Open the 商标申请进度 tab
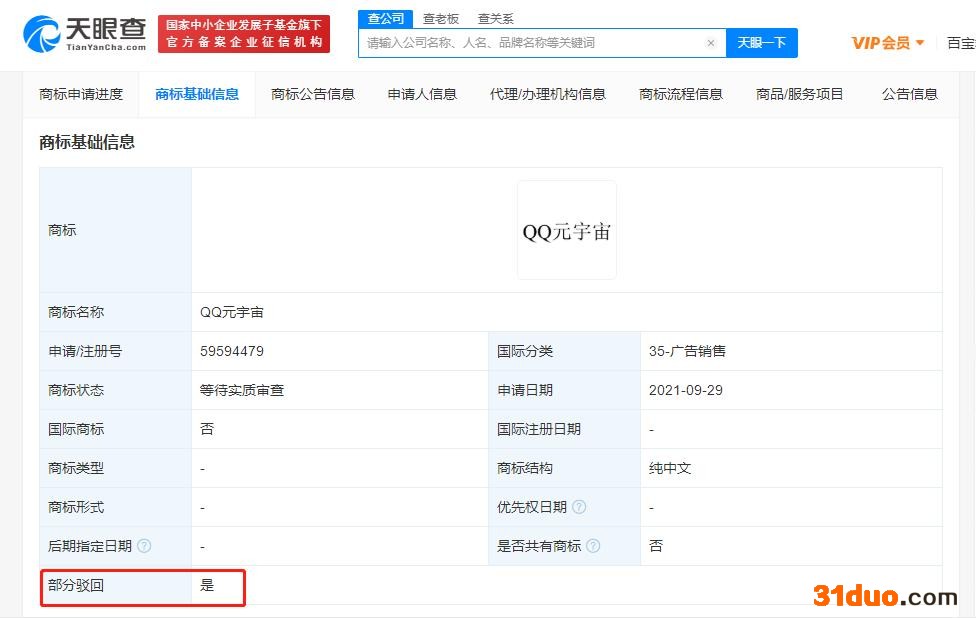The height and width of the screenshot is (618, 976). click(80, 94)
